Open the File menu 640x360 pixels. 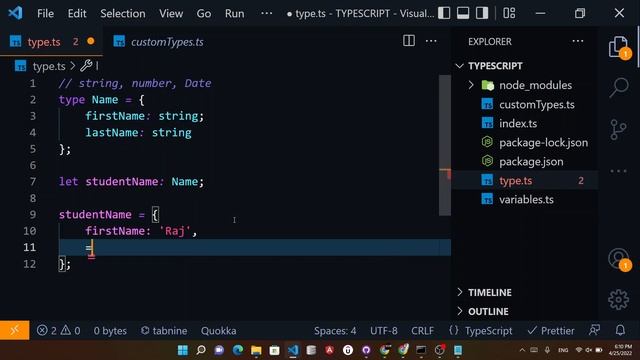pyautogui.click(x=45, y=13)
